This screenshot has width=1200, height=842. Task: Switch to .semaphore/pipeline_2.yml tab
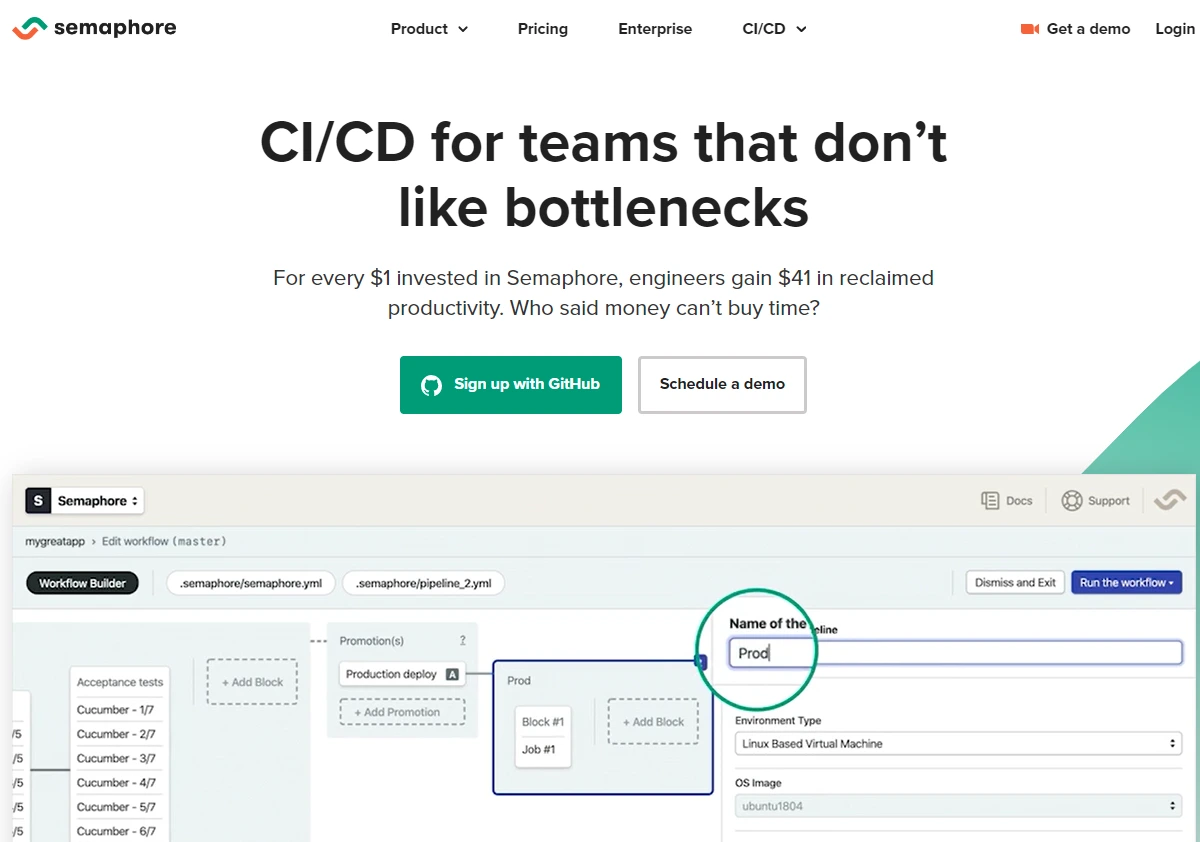424,583
